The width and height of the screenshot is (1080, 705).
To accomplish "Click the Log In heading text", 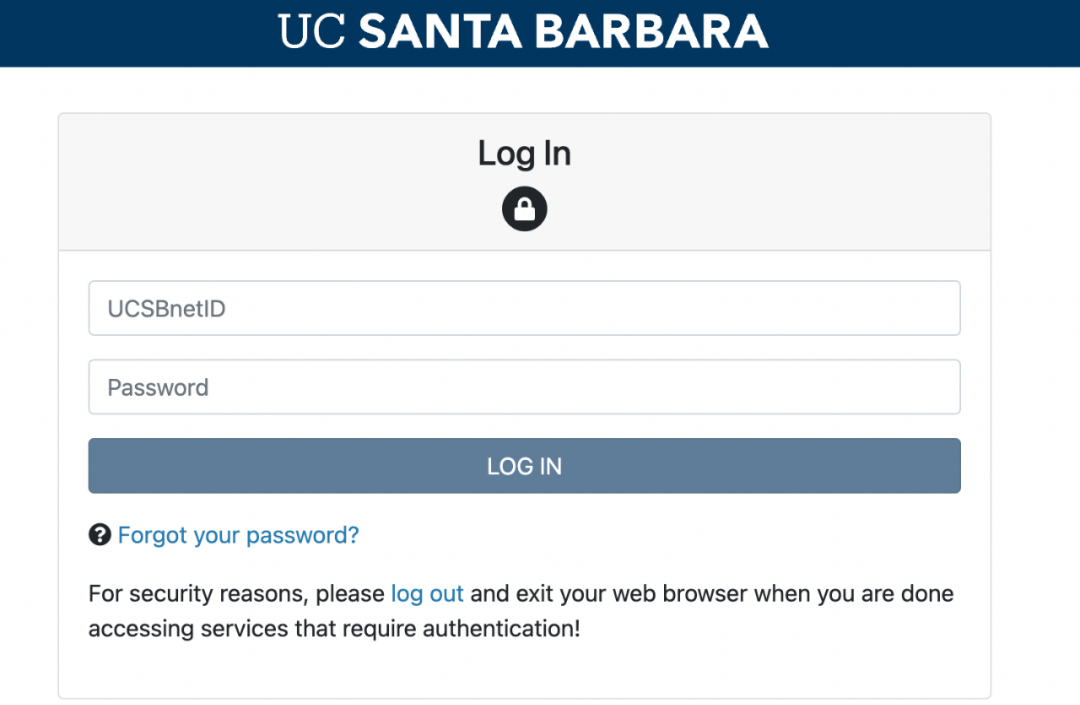I will tap(524, 153).
